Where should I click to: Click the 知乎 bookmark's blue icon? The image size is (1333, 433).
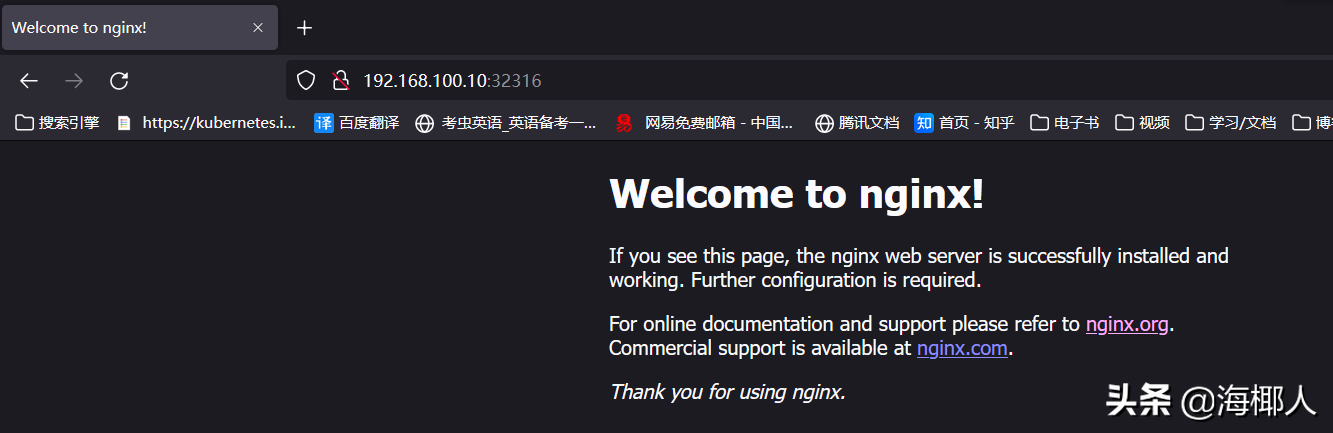pos(923,123)
